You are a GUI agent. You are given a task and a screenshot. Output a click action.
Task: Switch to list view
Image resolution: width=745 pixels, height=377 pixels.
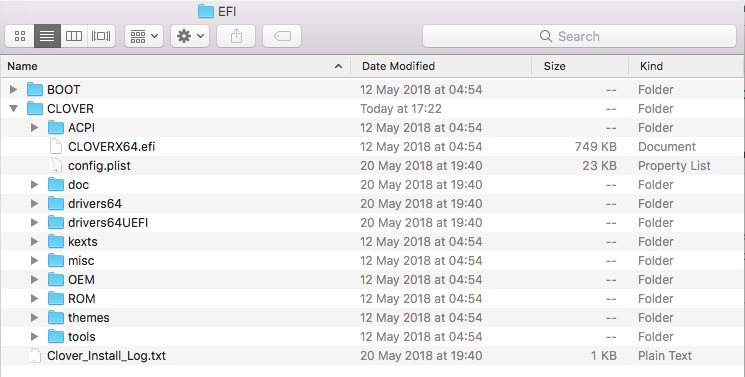(x=47, y=36)
